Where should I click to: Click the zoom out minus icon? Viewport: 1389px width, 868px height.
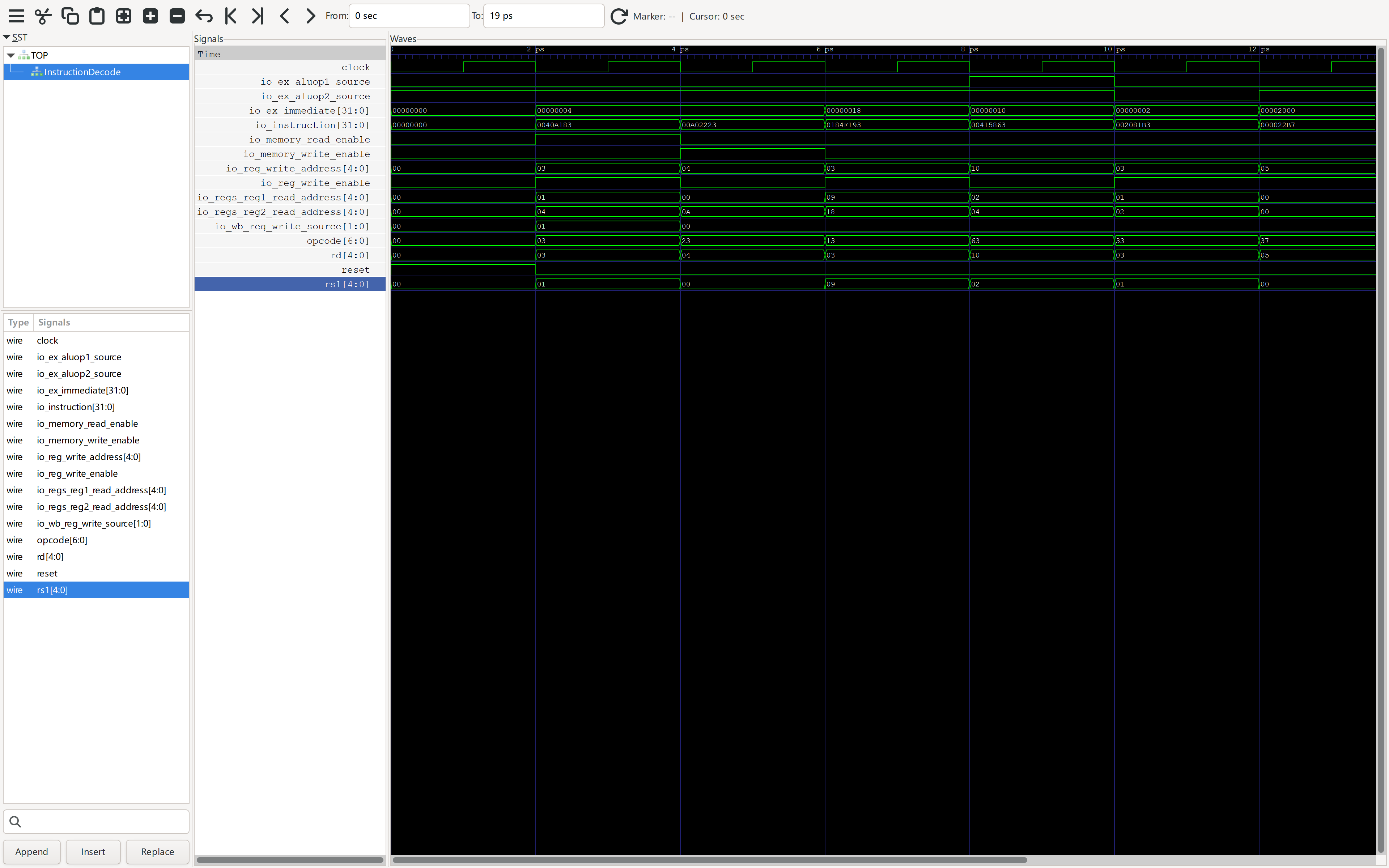pos(177,16)
